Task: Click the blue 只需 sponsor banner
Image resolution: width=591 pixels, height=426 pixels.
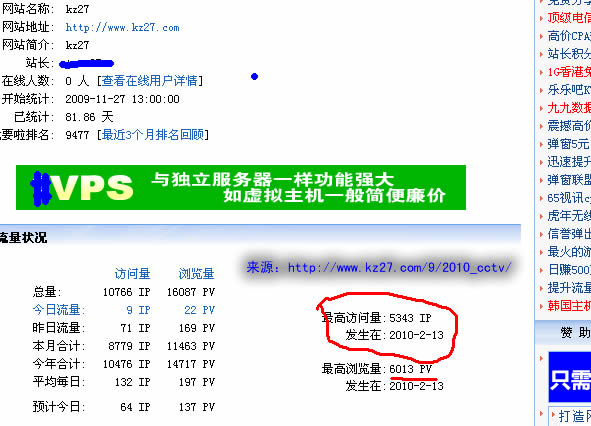Action: (570, 377)
